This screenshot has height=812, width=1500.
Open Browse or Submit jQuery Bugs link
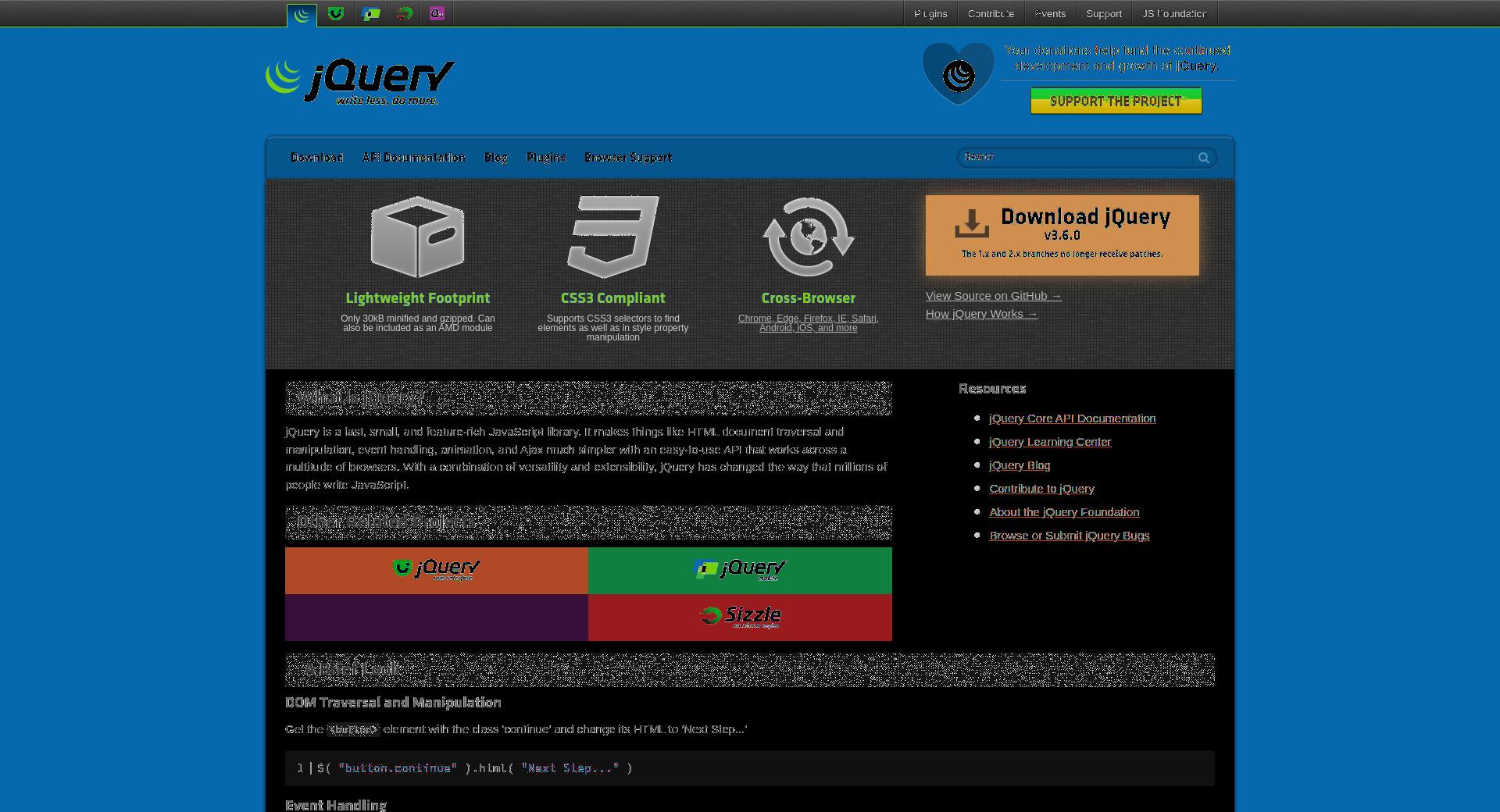pos(1069,536)
